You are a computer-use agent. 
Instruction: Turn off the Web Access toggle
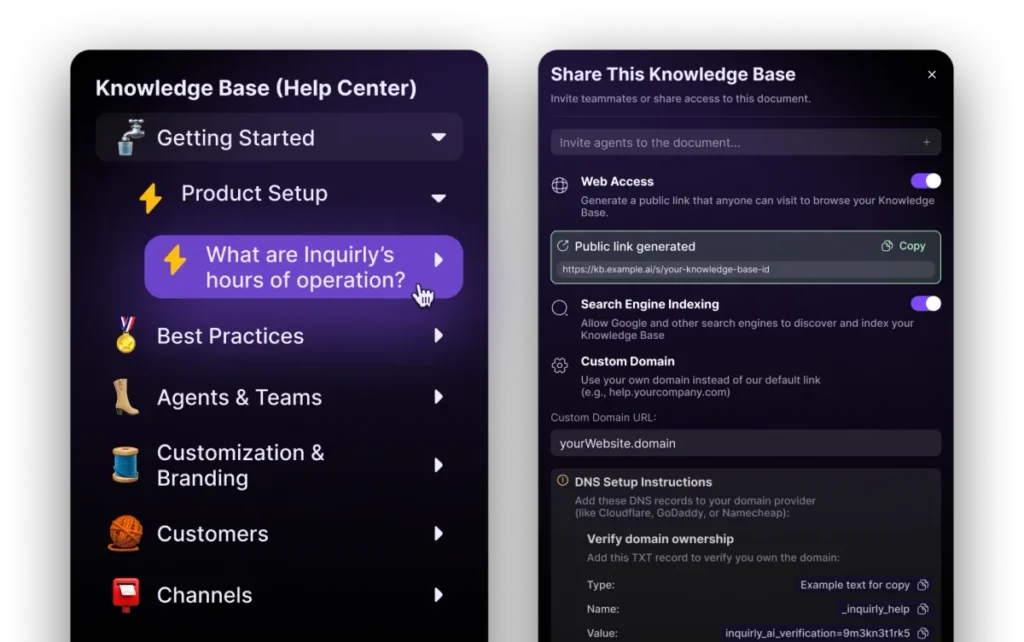pyautogui.click(x=925, y=181)
